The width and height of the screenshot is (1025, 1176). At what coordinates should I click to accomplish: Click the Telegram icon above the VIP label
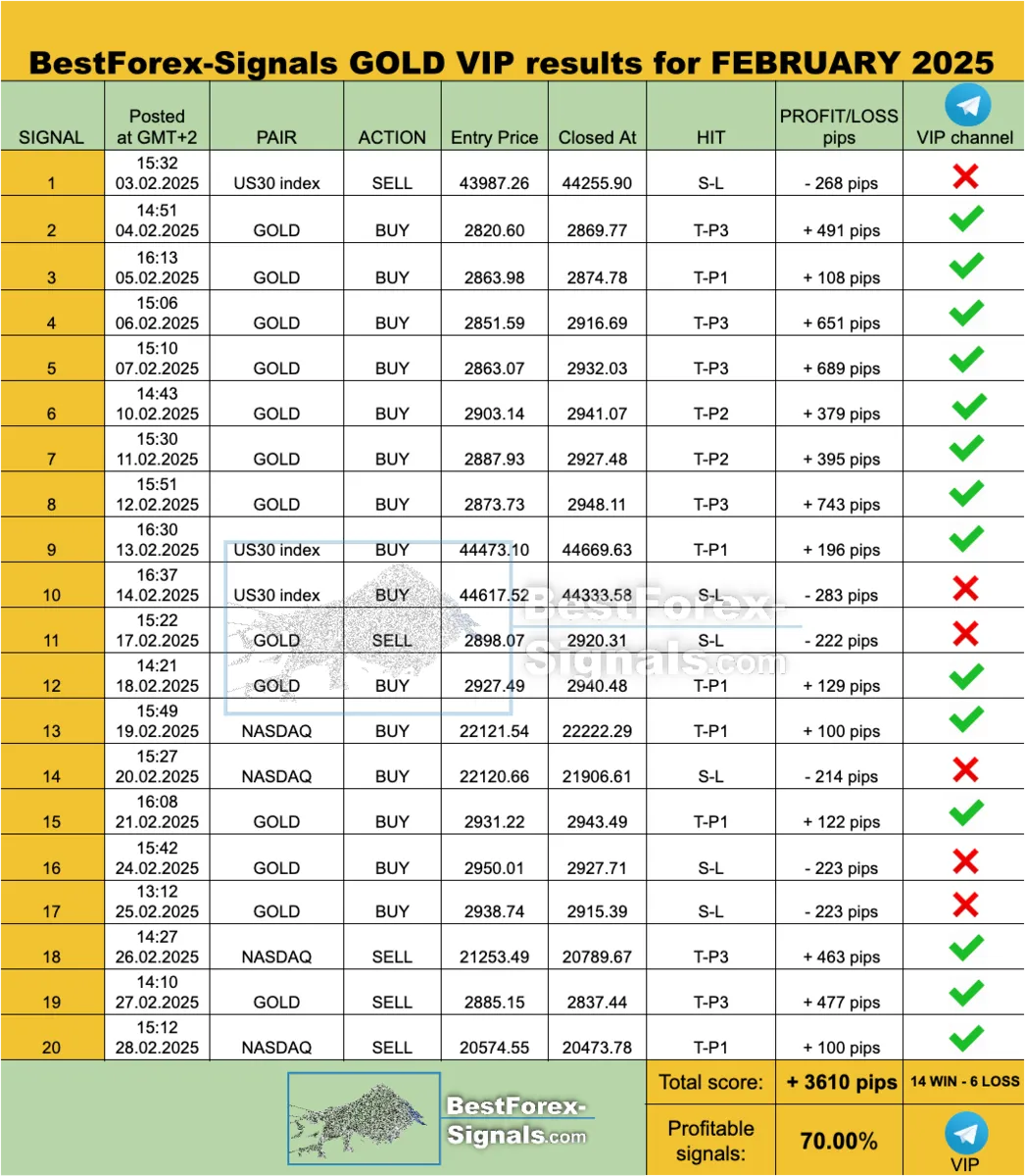click(x=965, y=1133)
